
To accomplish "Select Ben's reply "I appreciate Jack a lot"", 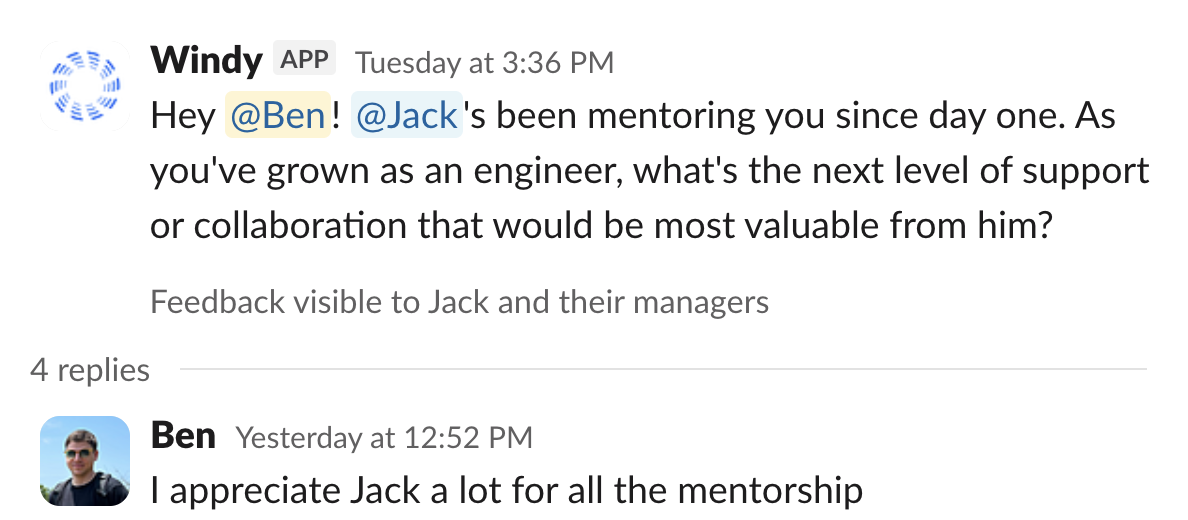I will click(506, 490).
